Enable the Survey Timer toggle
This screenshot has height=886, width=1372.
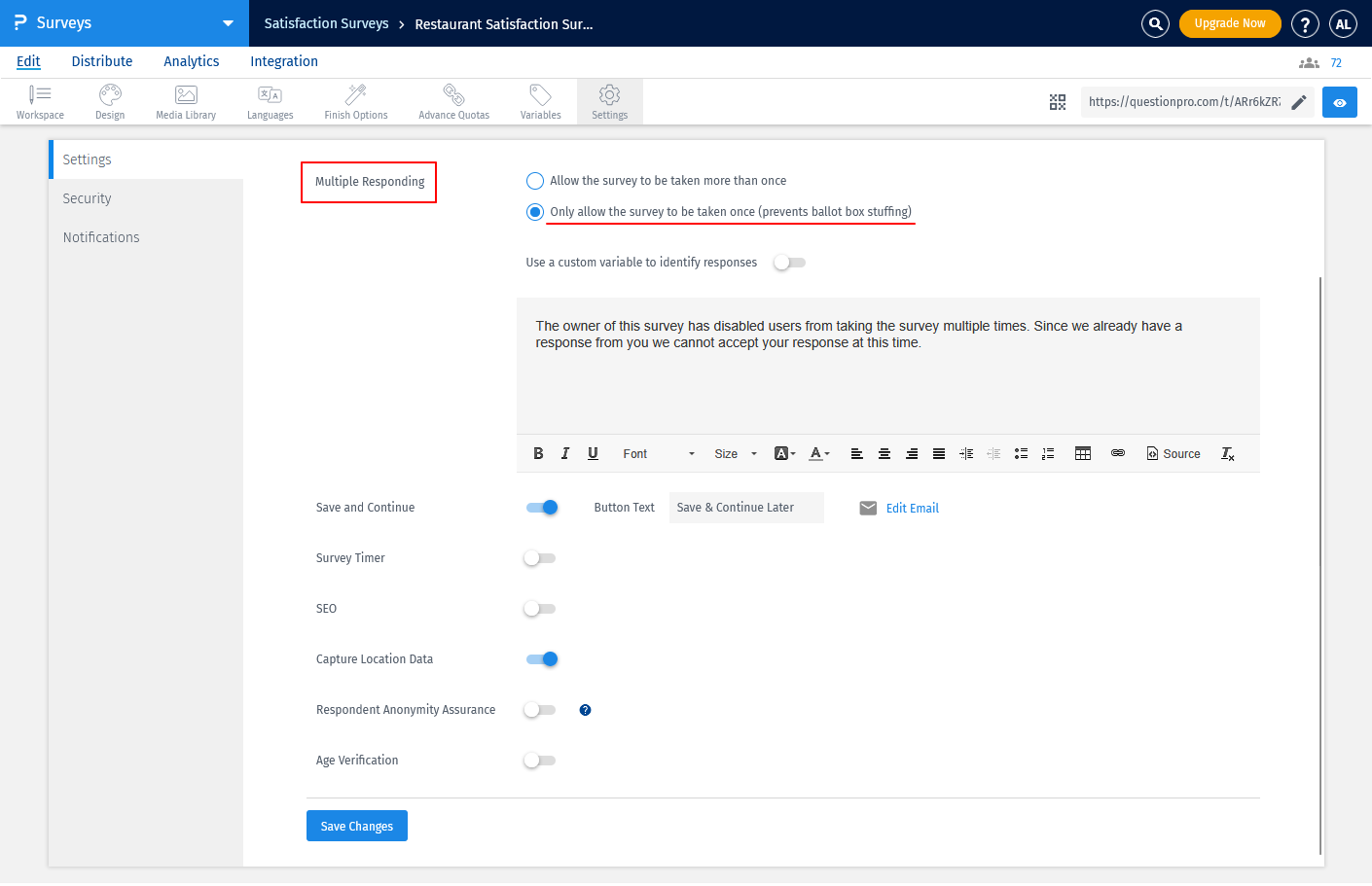(x=539, y=557)
